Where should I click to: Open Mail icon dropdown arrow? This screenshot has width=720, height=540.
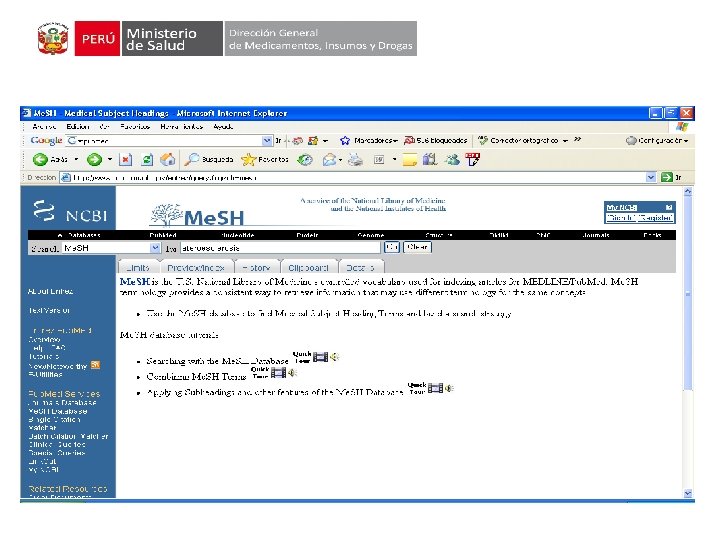pyautogui.click(x=340, y=160)
